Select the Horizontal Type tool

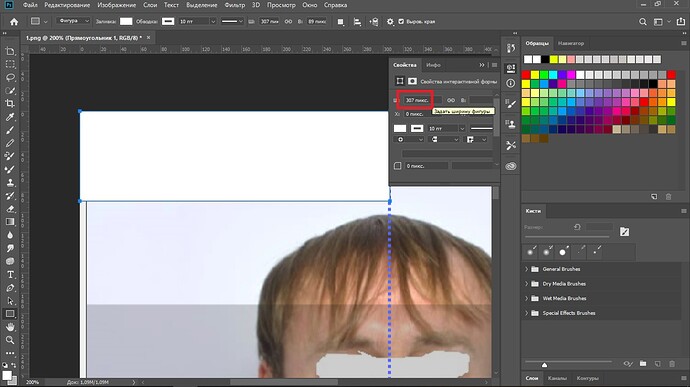coord(10,275)
